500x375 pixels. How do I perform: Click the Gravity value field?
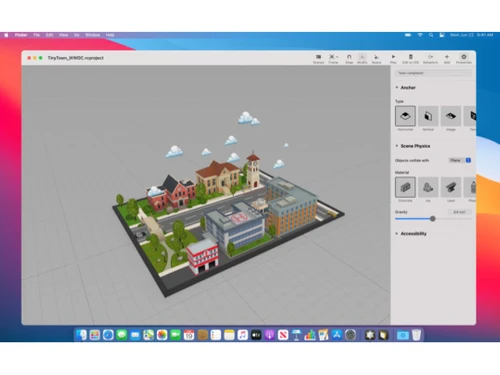(x=460, y=212)
